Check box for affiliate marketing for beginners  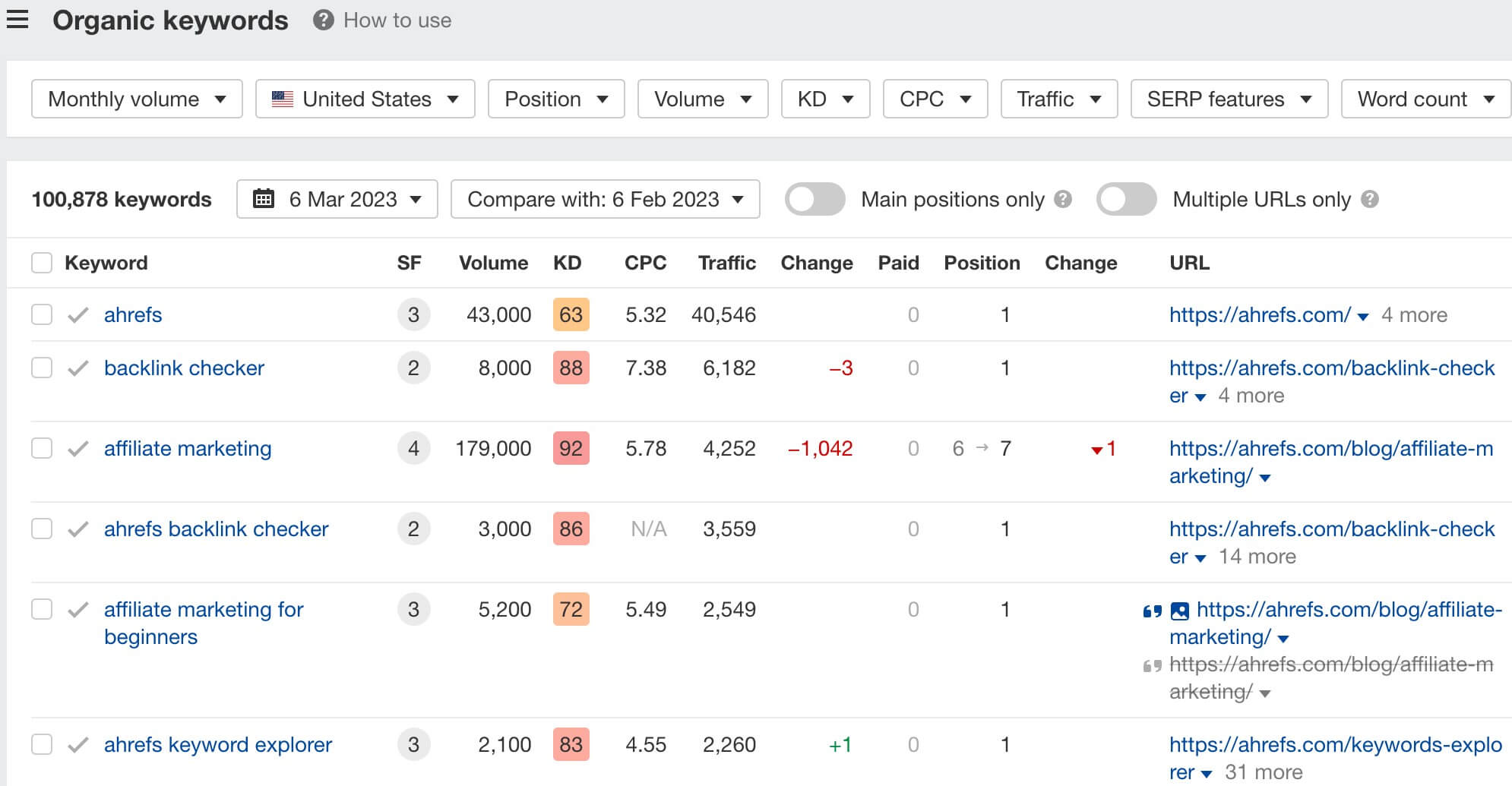42,609
